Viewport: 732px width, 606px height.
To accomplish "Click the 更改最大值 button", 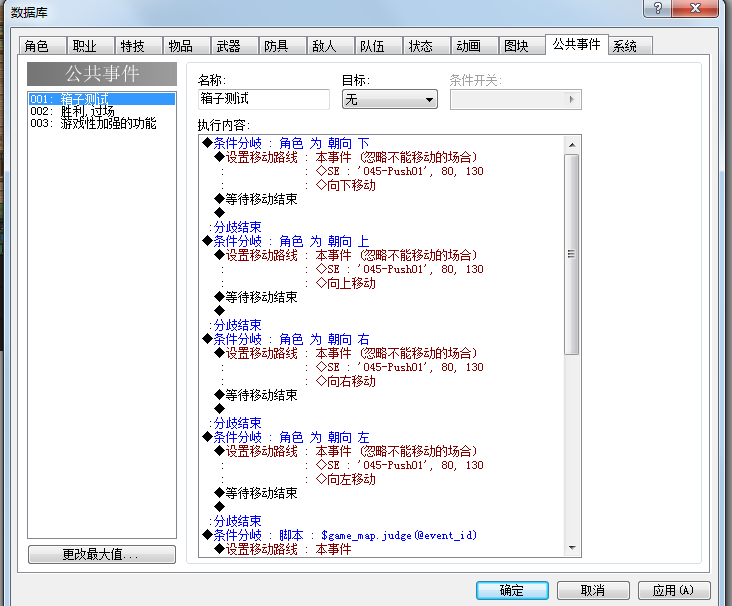I will pyautogui.click(x=102, y=554).
